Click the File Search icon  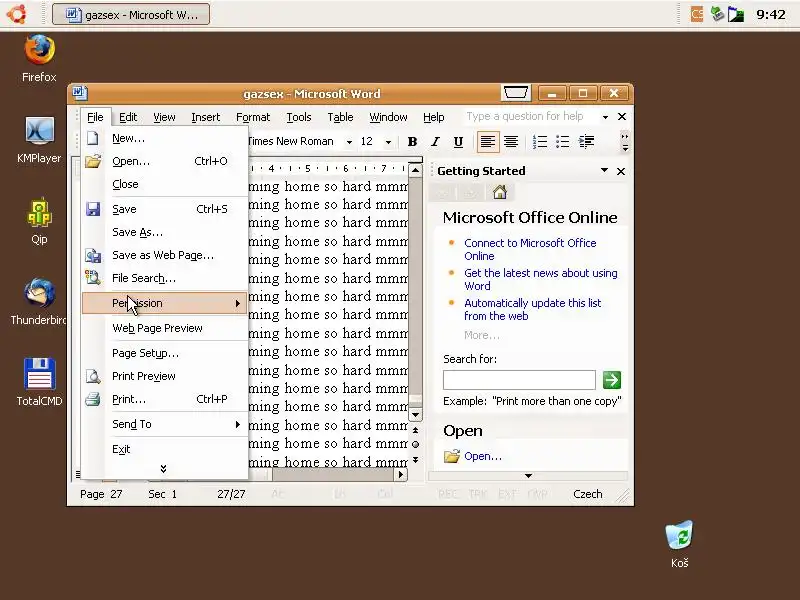pos(93,278)
